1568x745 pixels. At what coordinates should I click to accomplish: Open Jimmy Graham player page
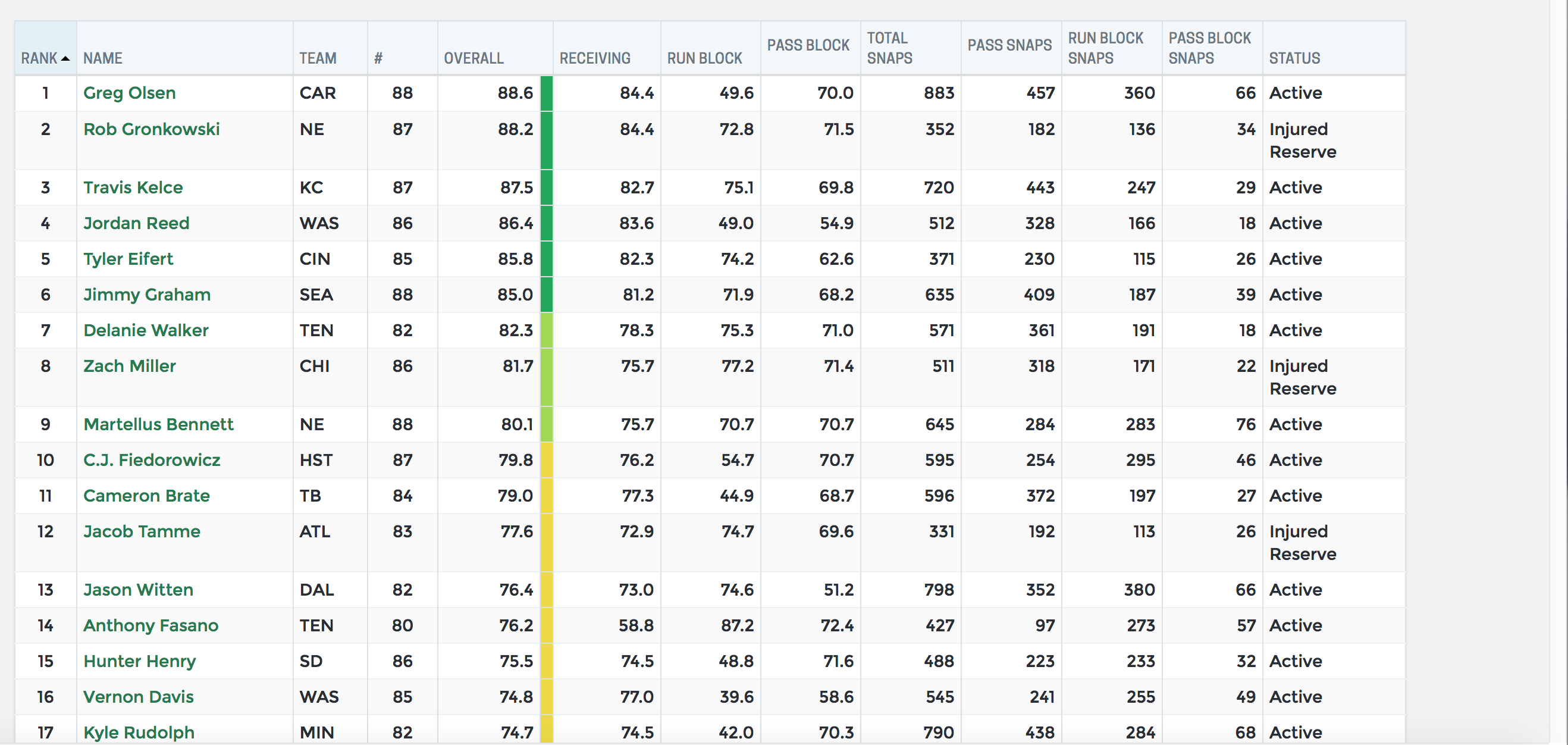[x=147, y=295]
